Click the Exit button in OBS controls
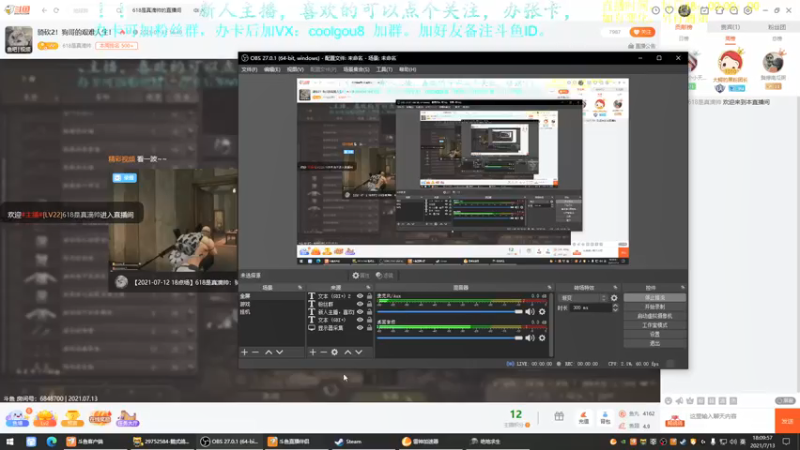 click(x=655, y=343)
